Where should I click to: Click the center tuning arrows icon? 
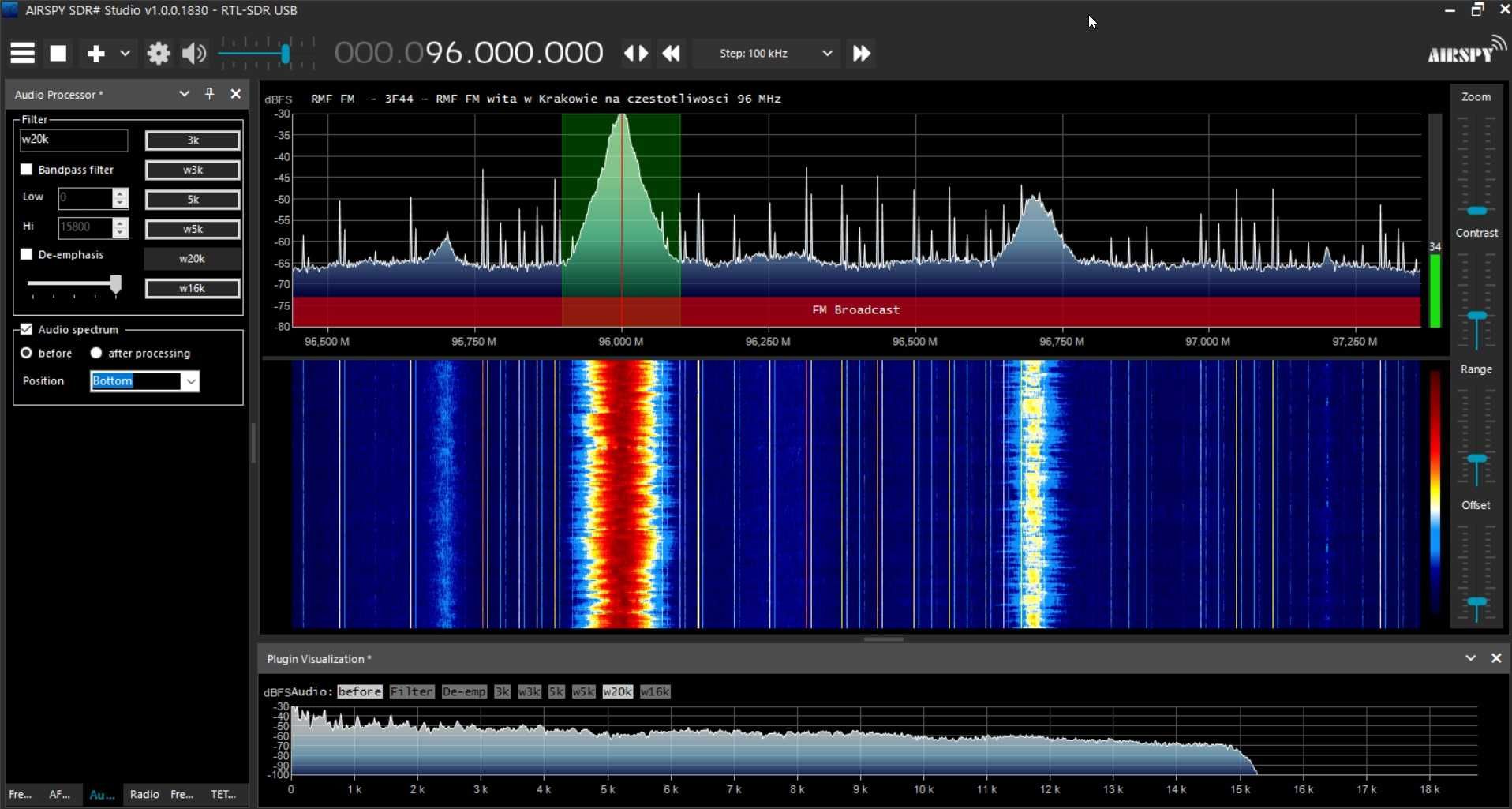[636, 54]
